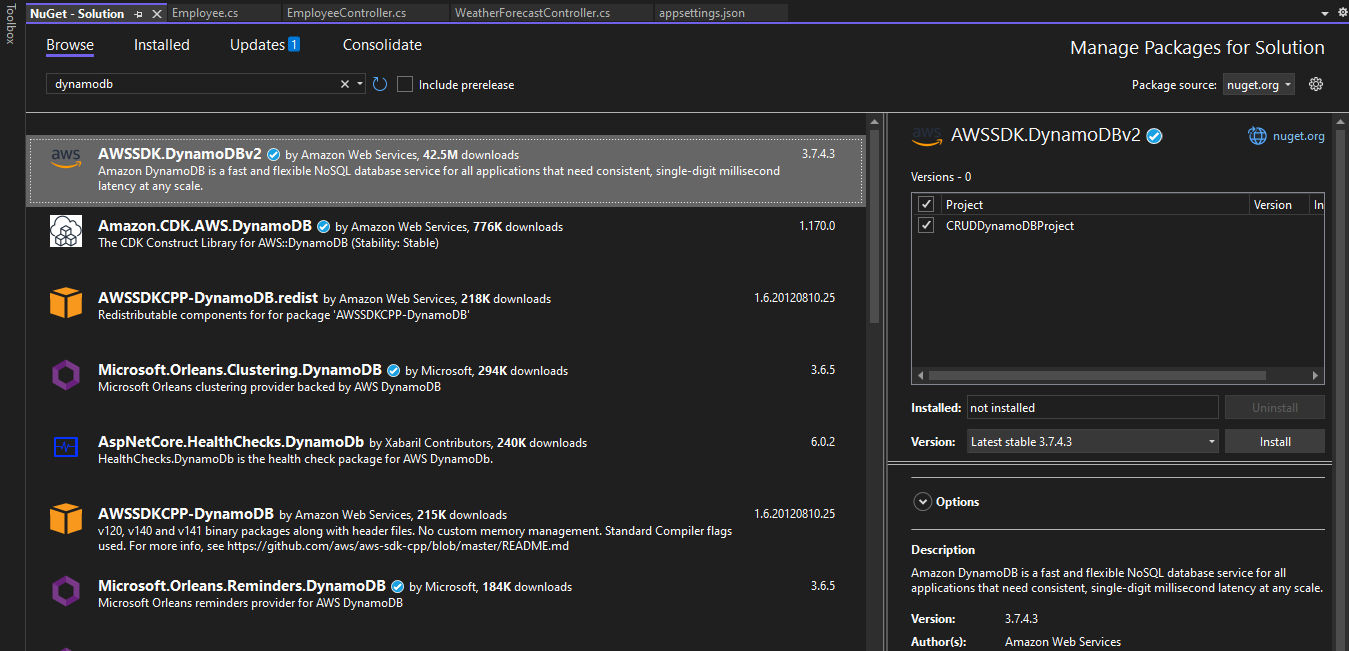Click verified badge next to details panel title
The image size is (1349, 651).
click(1154, 136)
